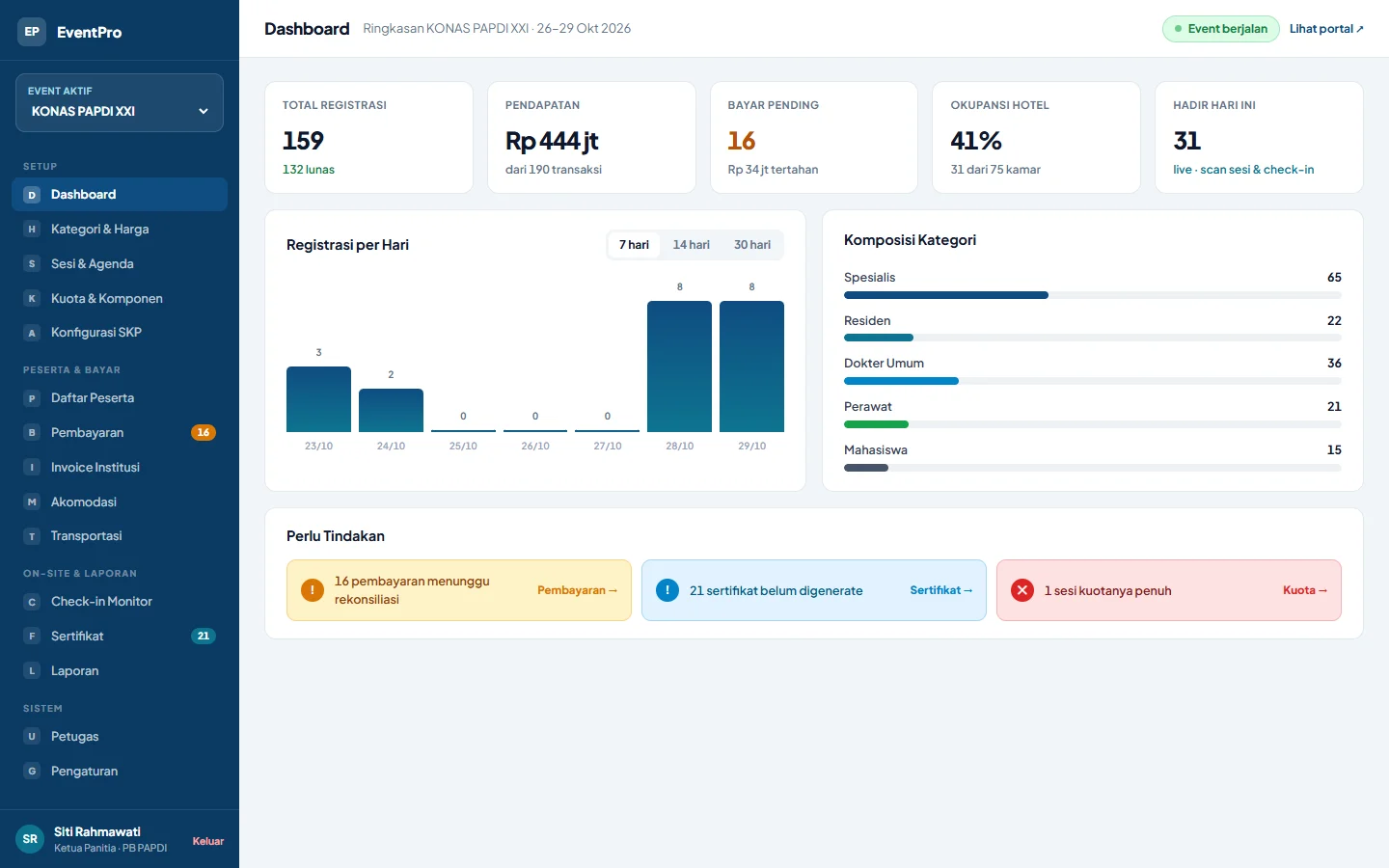Image resolution: width=1389 pixels, height=868 pixels.
Task: Click the Transportasi letter icon T
Action: pos(32,536)
